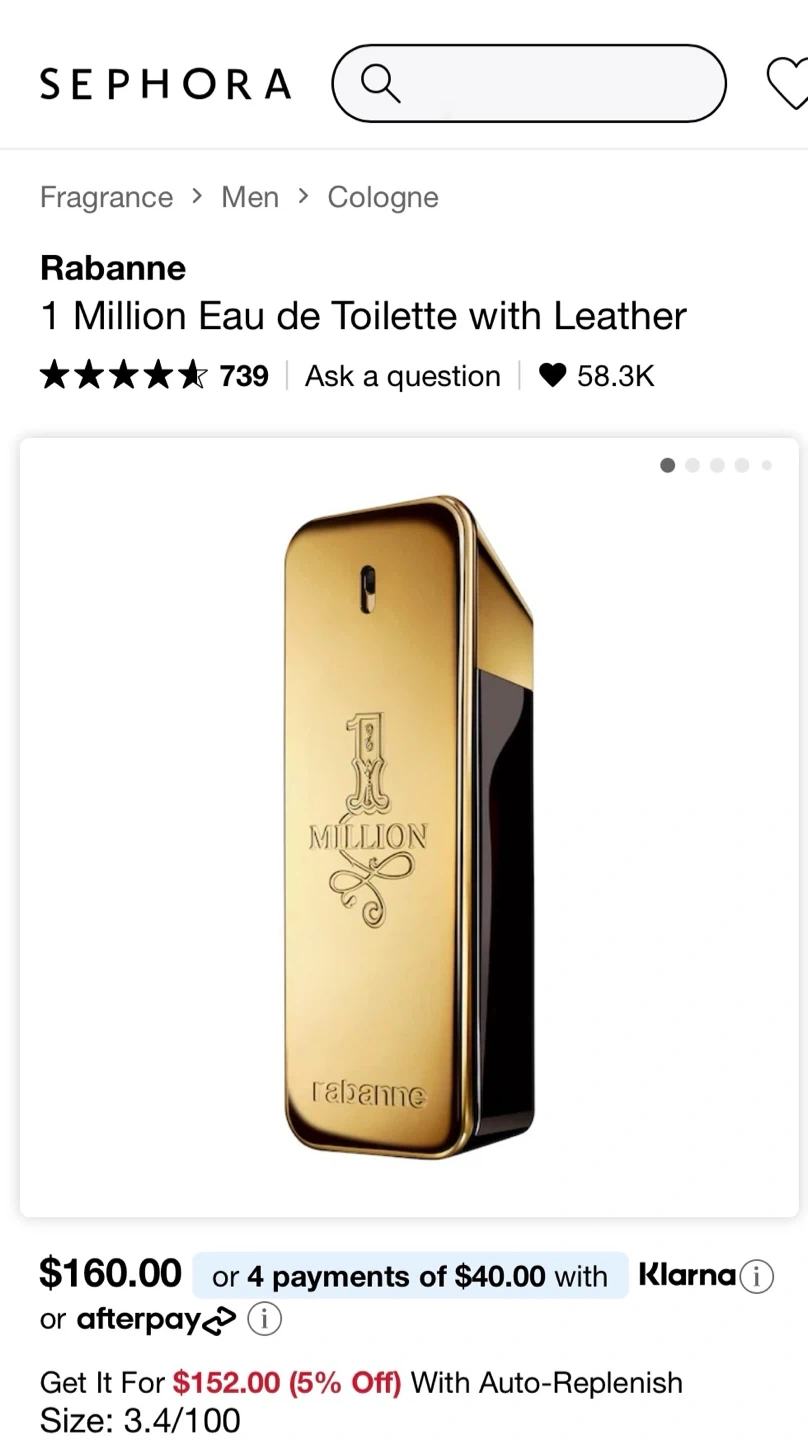Click the Ask a question link
Screen dimensions: 808x1440
[403, 376]
